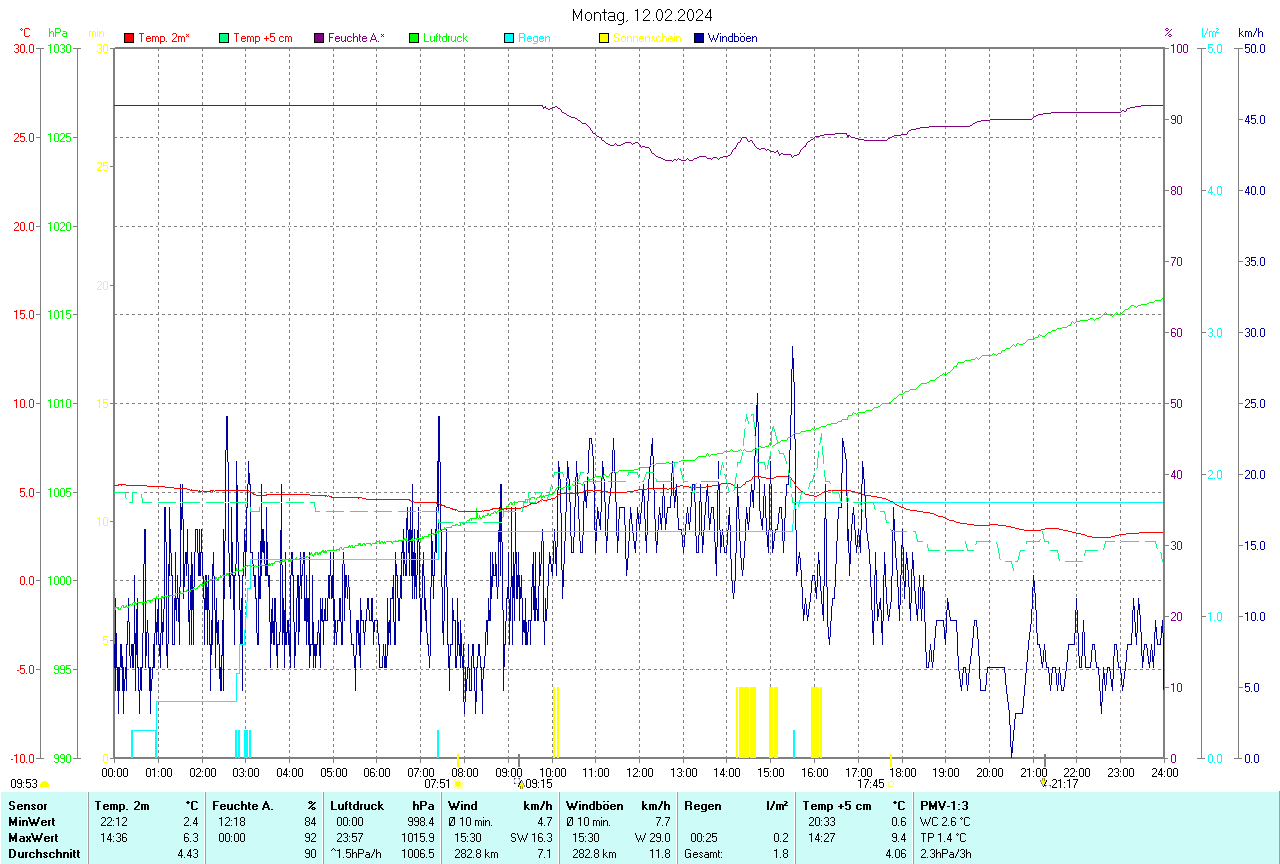Click the 'Gesamt:' rain total label

(704, 854)
